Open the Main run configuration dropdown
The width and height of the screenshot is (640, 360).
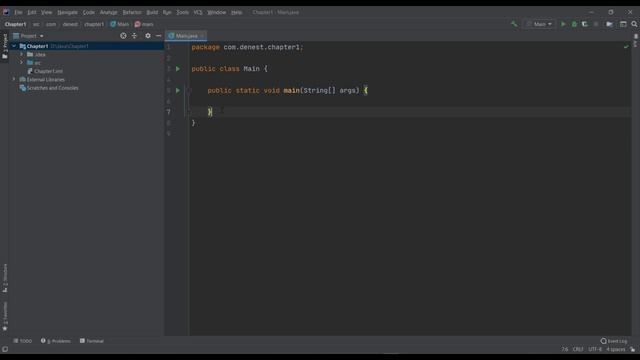click(x=540, y=24)
